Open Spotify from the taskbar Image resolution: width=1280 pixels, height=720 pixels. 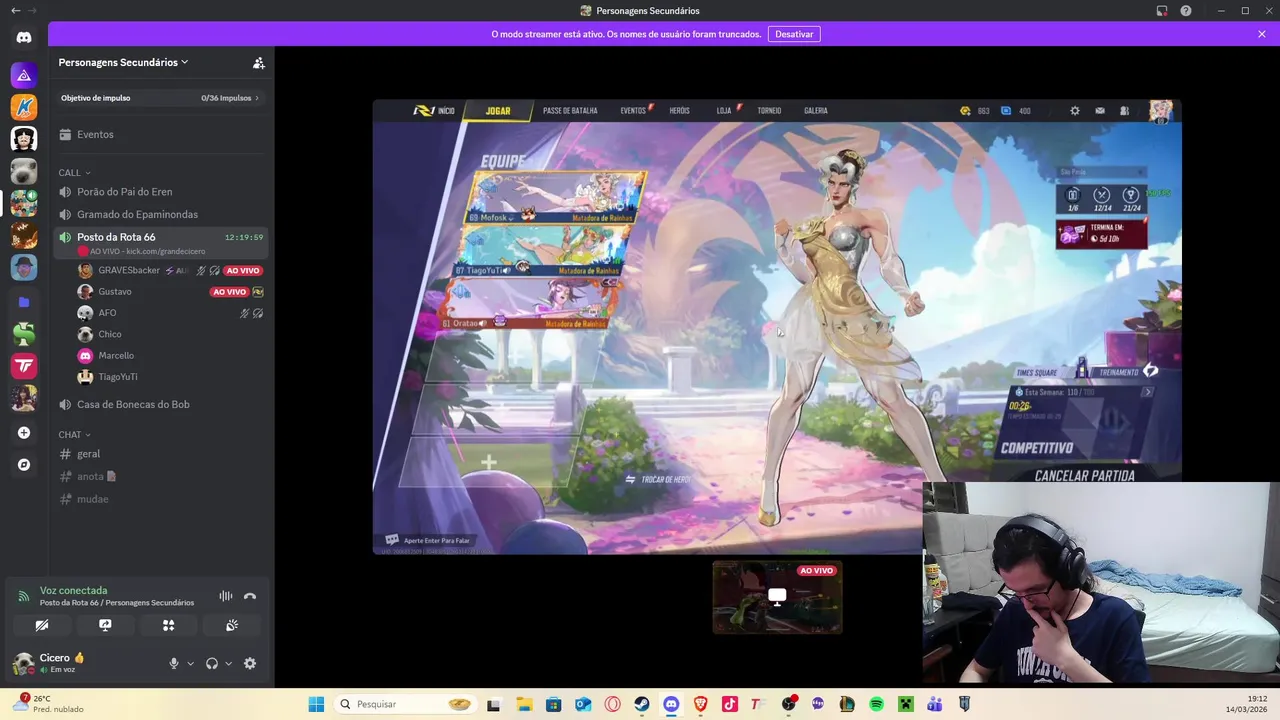click(876, 704)
